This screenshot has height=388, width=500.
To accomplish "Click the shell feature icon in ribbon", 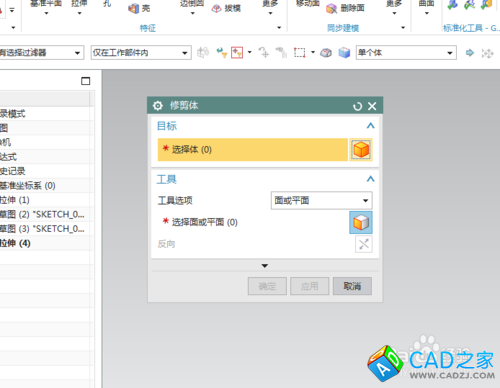I will click(x=134, y=8).
